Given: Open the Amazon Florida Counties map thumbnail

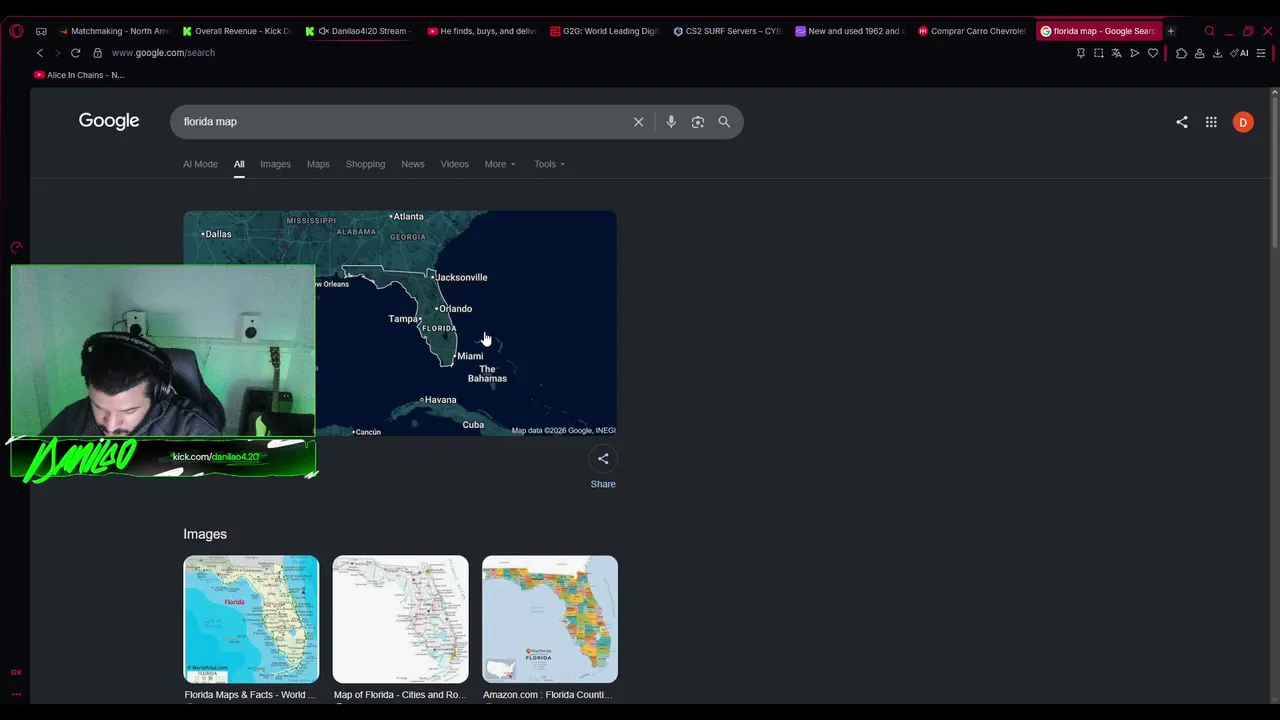Looking at the screenshot, I should pos(550,619).
